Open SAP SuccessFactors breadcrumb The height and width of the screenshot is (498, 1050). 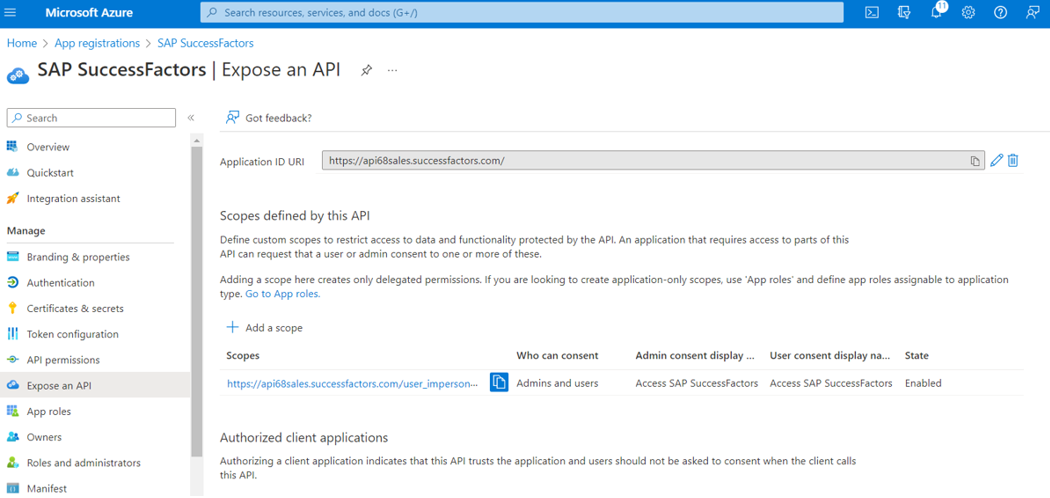pyautogui.click(x=206, y=43)
